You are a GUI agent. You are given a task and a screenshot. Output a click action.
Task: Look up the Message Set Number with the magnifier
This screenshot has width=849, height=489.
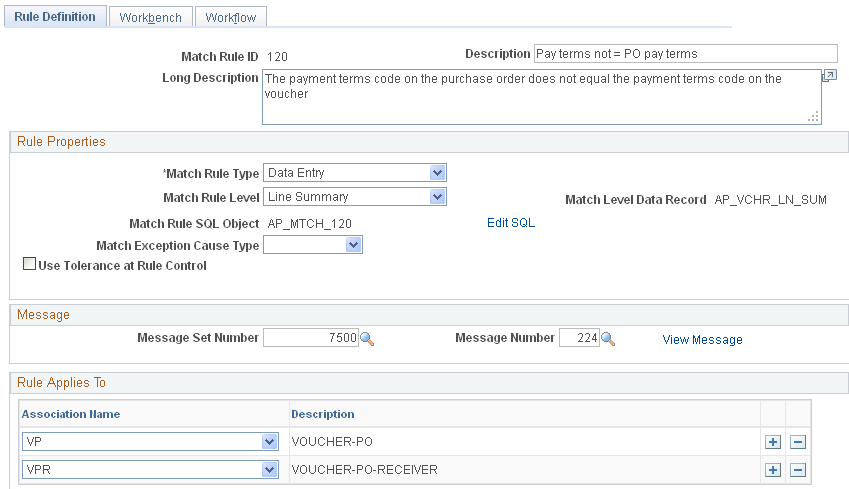pyautogui.click(x=367, y=339)
